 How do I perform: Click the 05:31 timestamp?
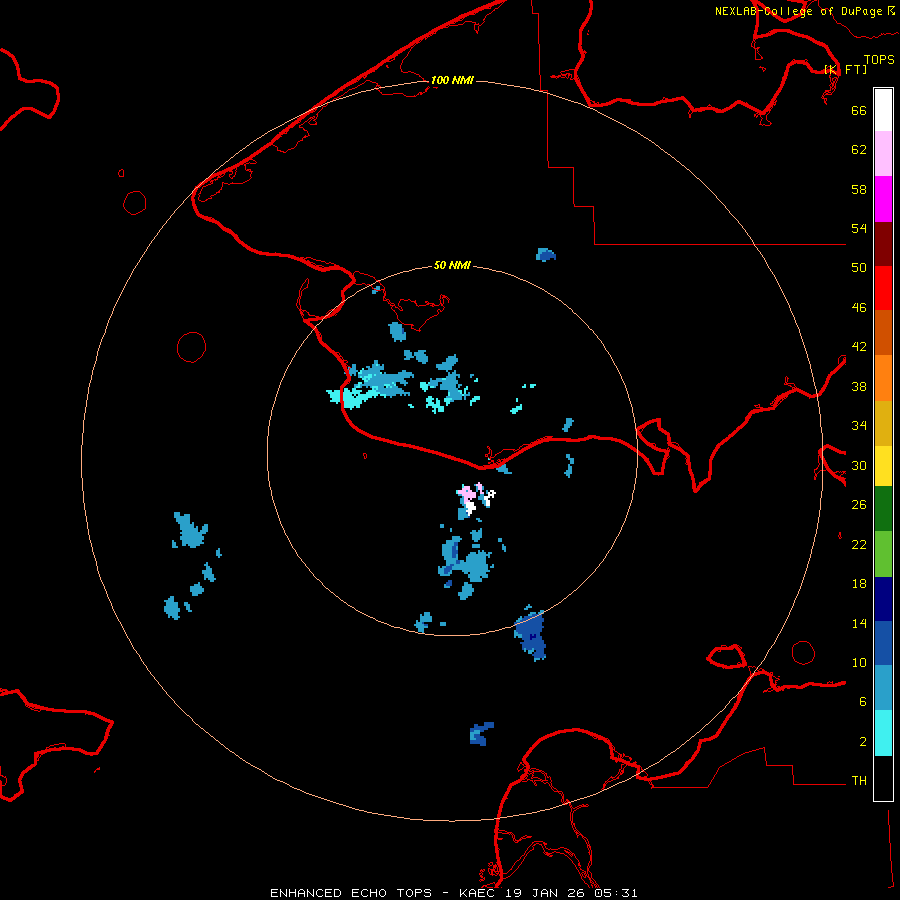tap(616, 893)
